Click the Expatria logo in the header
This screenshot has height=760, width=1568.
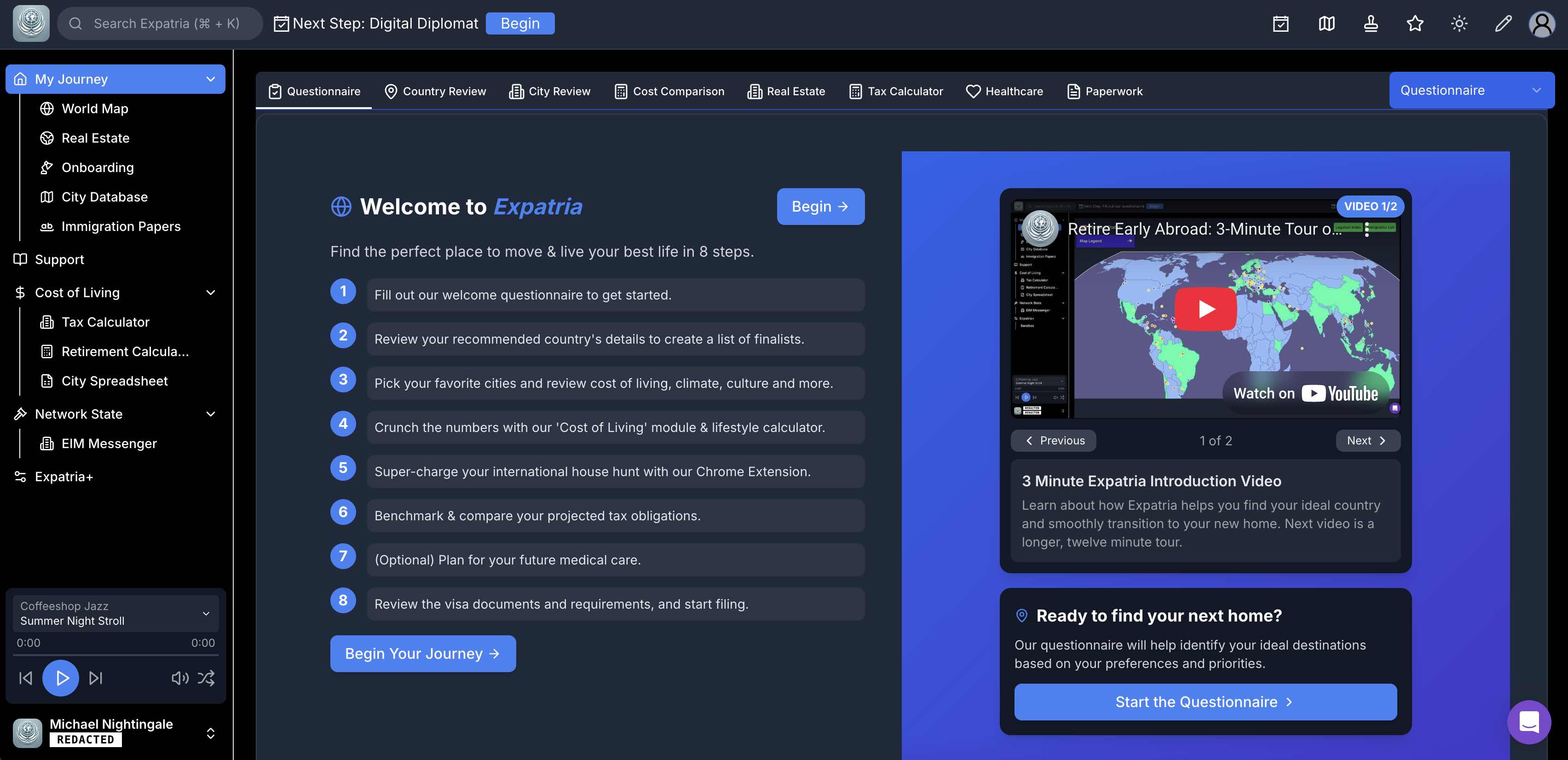click(x=31, y=23)
